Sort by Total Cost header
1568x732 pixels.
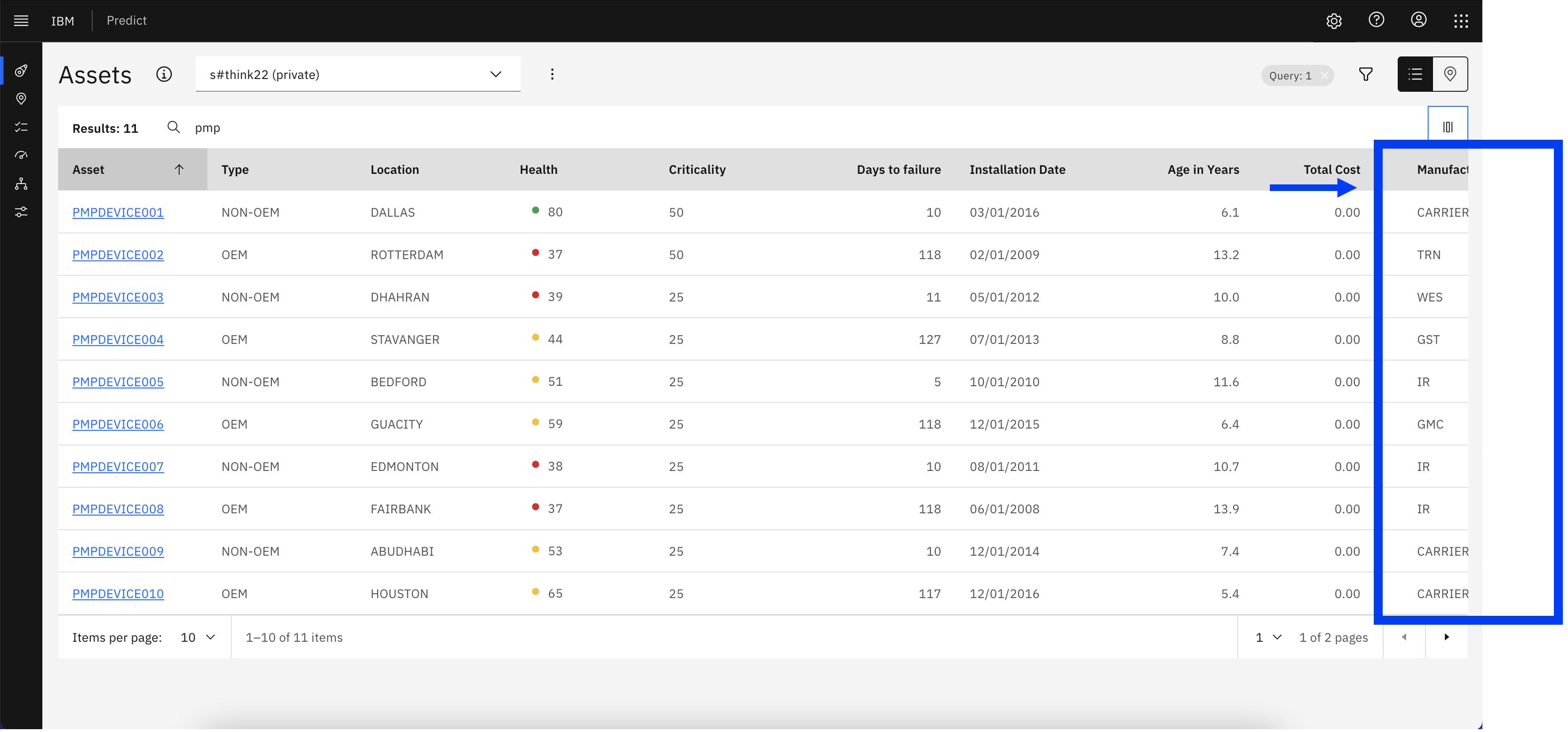(x=1331, y=169)
